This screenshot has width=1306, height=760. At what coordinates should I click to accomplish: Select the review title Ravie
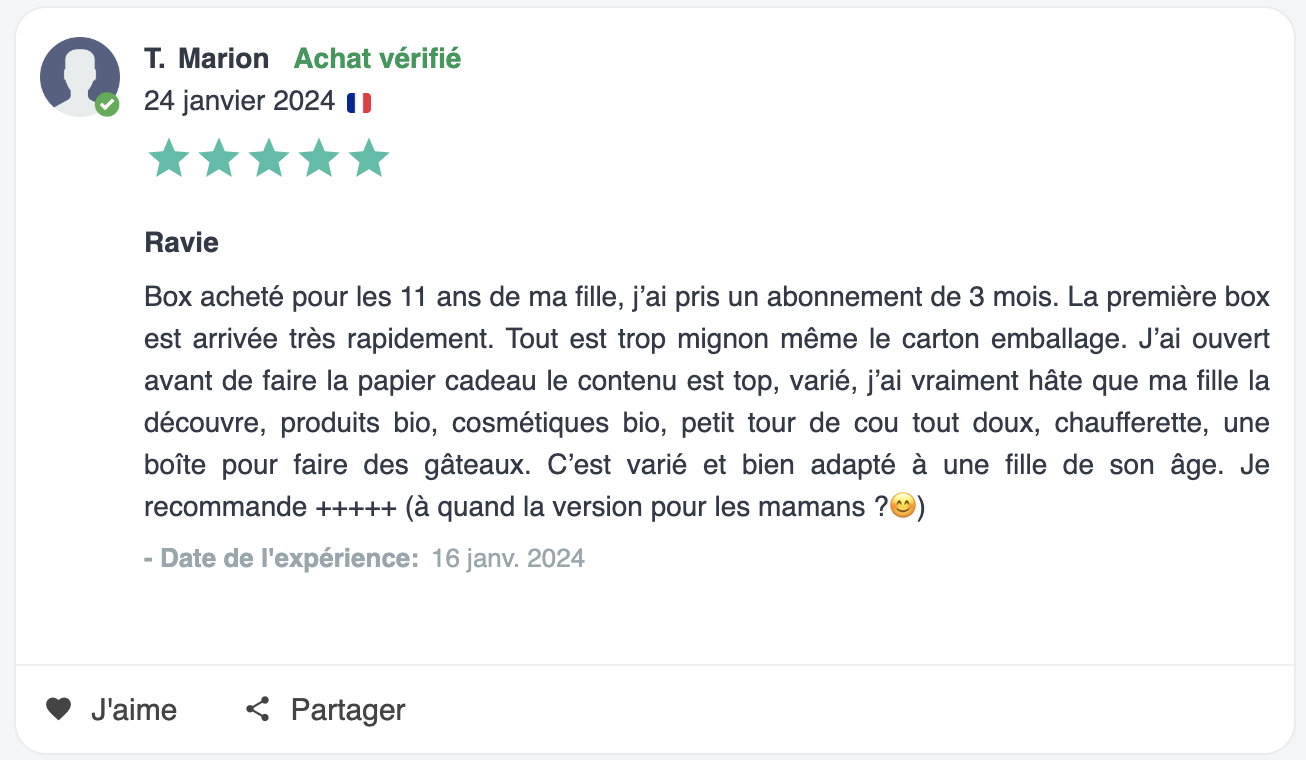(x=182, y=242)
